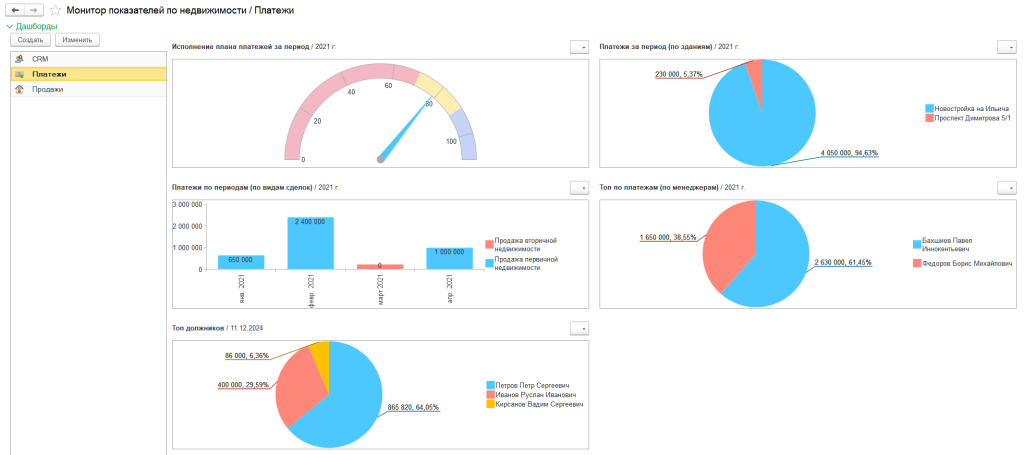Click the CRM dashboard icon
The width and height of the screenshot is (1024, 455).
coord(19,59)
